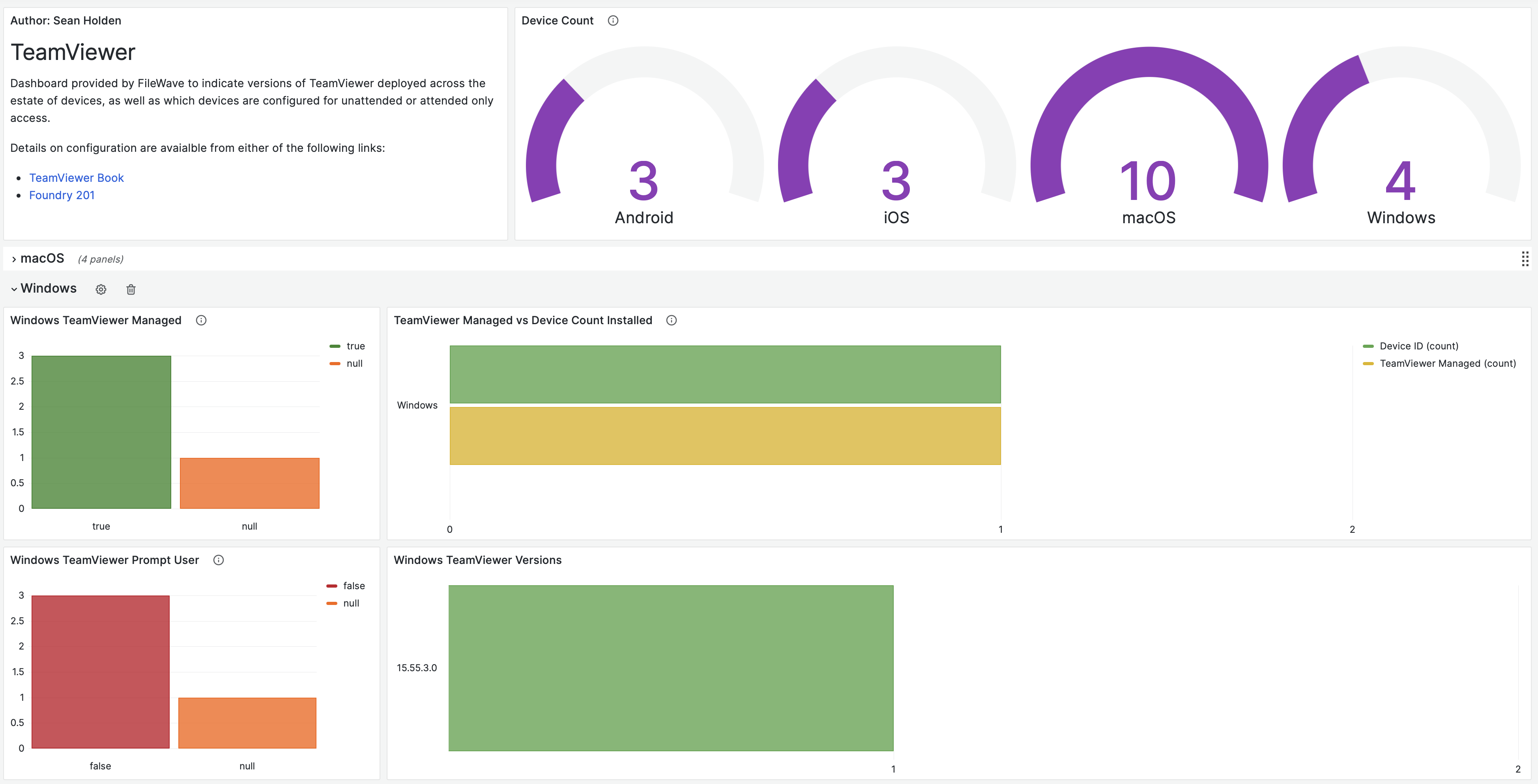Open Windows TeamViewer Prompt User title menu
Screen dimensions: 1538x784
[105, 560]
